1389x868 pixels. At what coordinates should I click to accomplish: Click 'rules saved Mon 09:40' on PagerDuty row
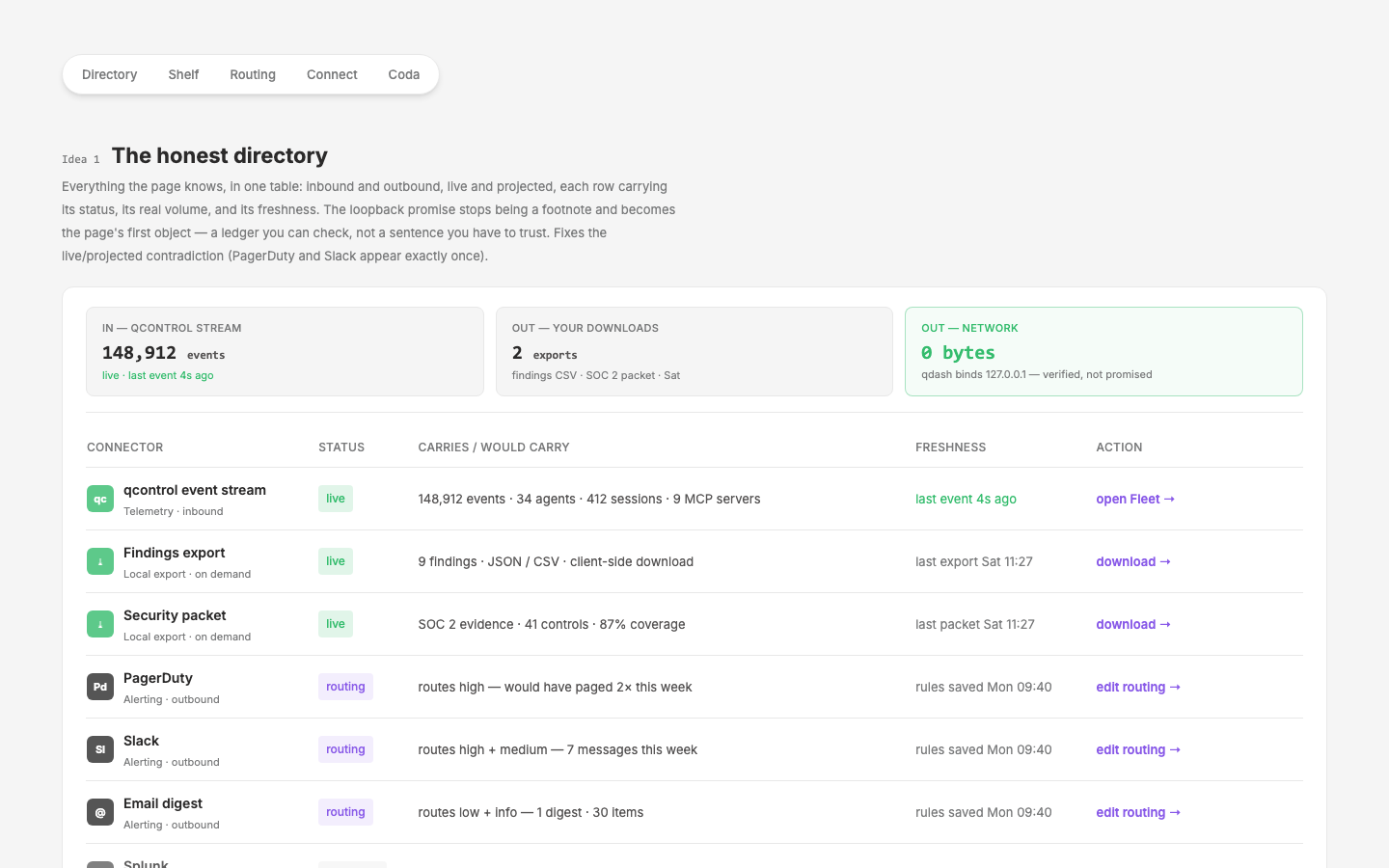984,687
